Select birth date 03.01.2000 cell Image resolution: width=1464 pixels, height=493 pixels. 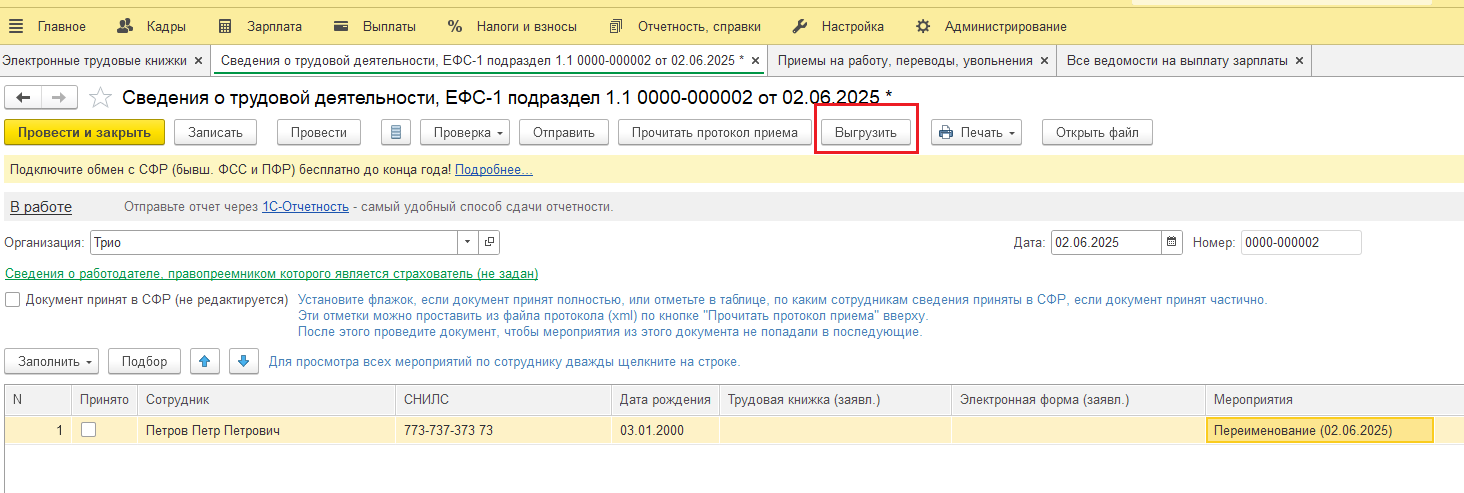pyautogui.click(x=665, y=431)
